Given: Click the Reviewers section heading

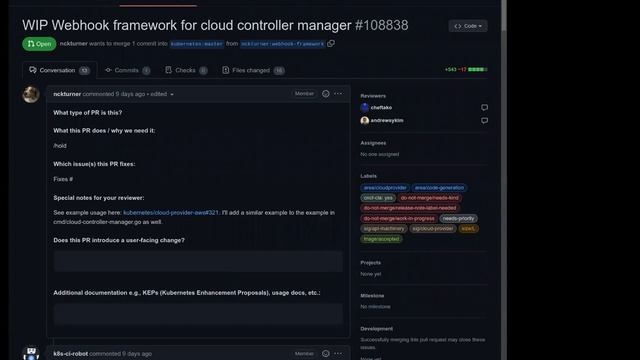Looking at the screenshot, I should (373, 96).
